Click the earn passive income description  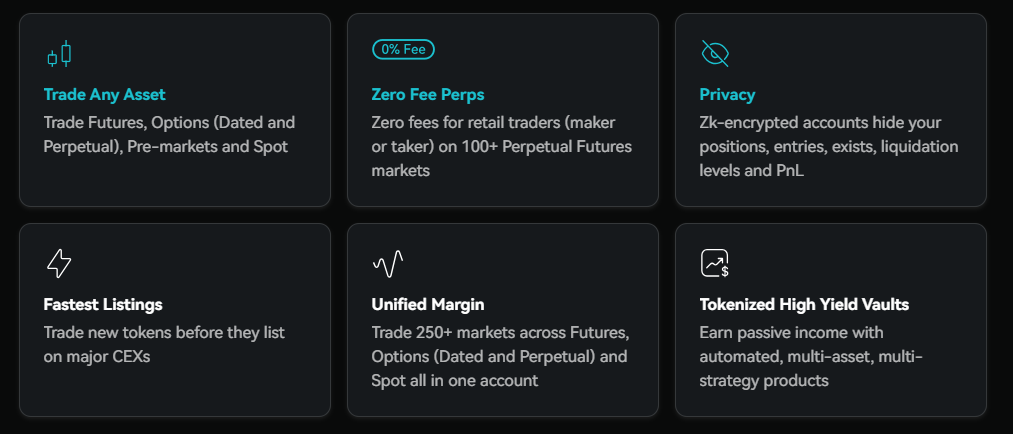pos(808,356)
